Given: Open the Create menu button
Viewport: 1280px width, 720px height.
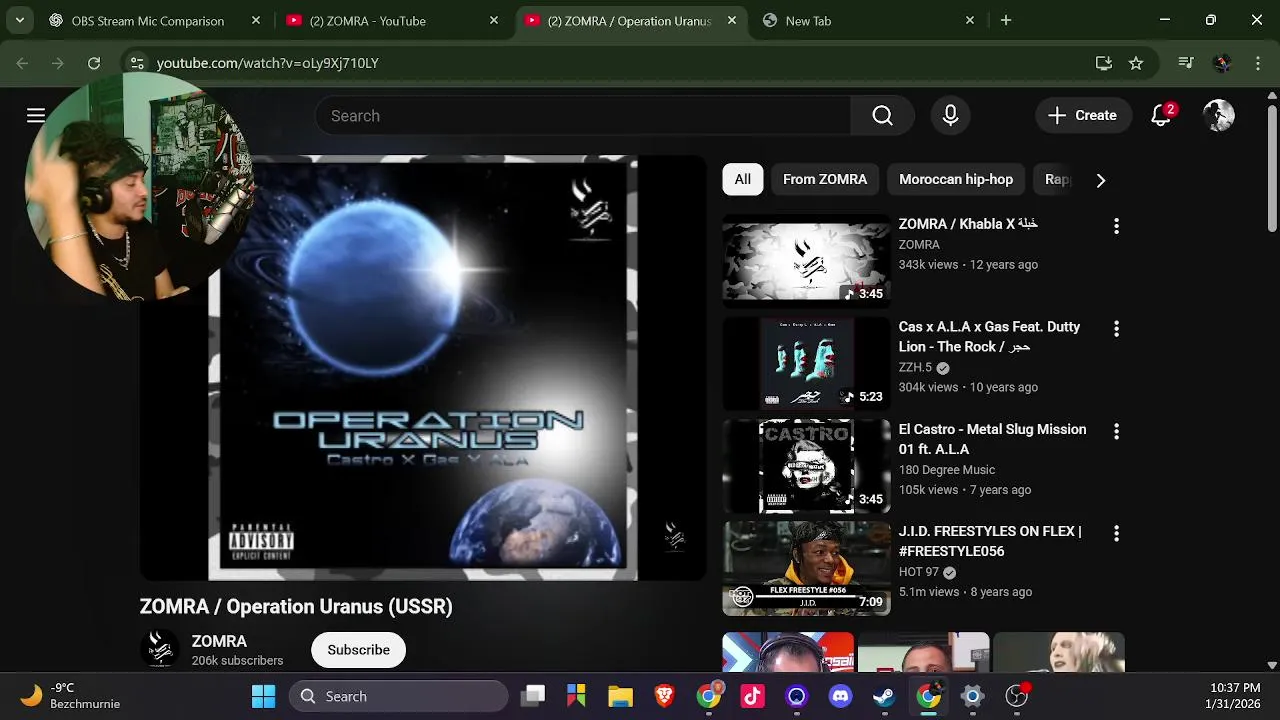Looking at the screenshot, I should click(1082, 116).
